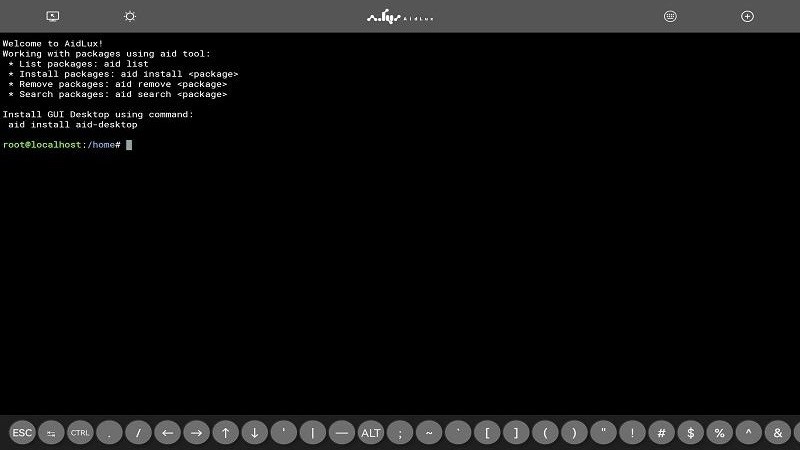This screenshot has height=450, width=800.
Task: Tap the forward slash key
Action: coord(138,433)
